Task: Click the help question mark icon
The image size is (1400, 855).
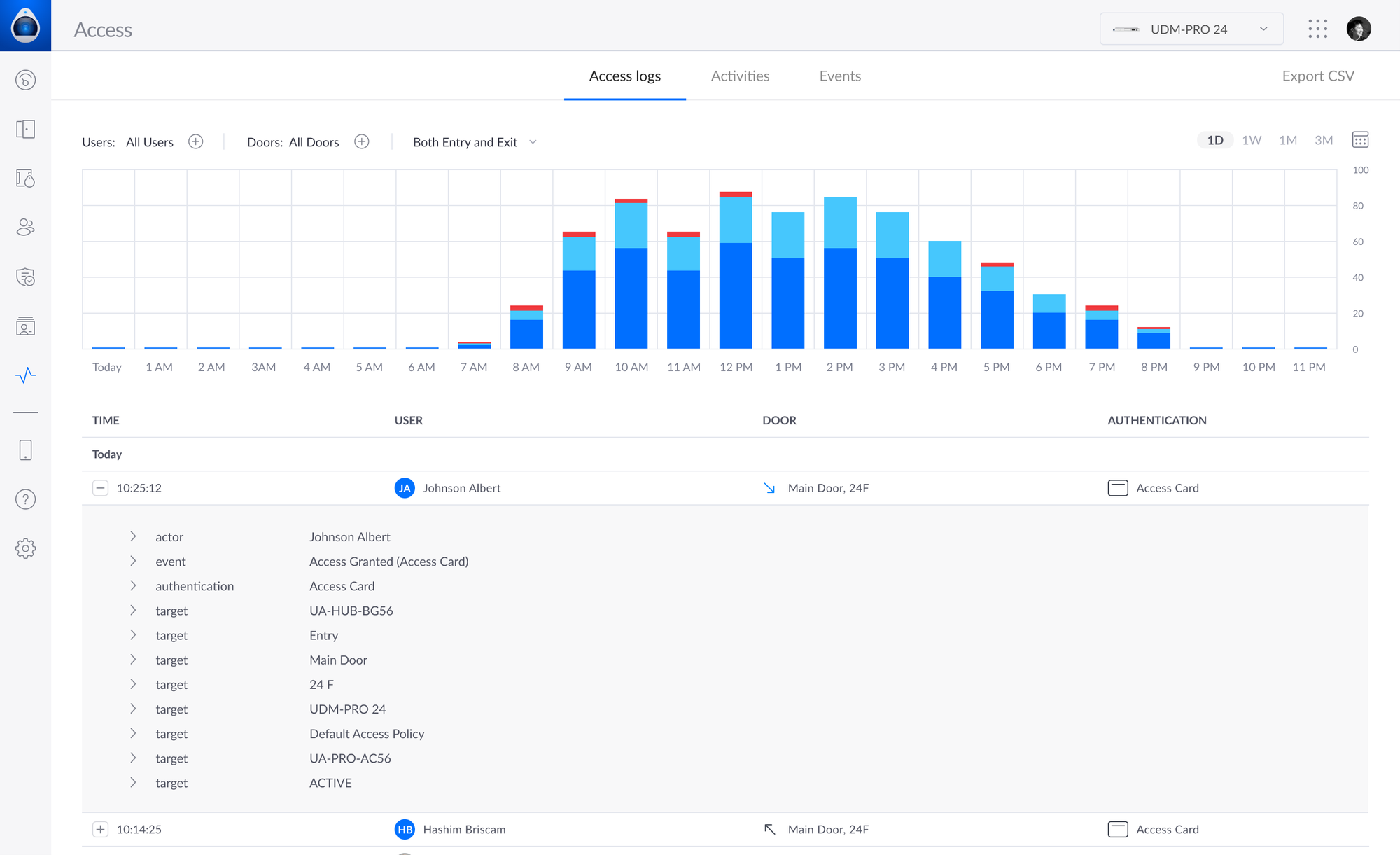Action: (25, 499)
